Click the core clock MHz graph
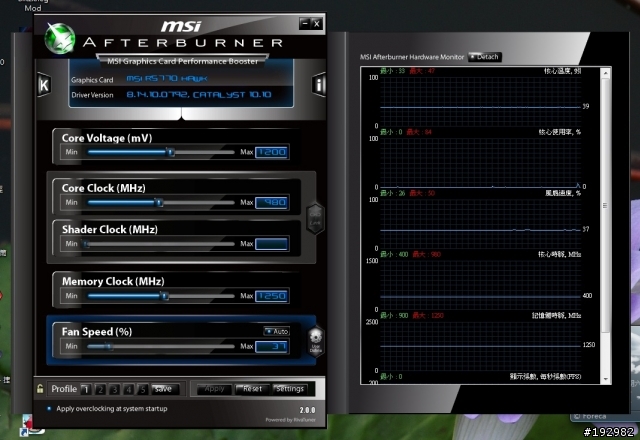This screenshot has width=640, height=440. click(480, 285)
